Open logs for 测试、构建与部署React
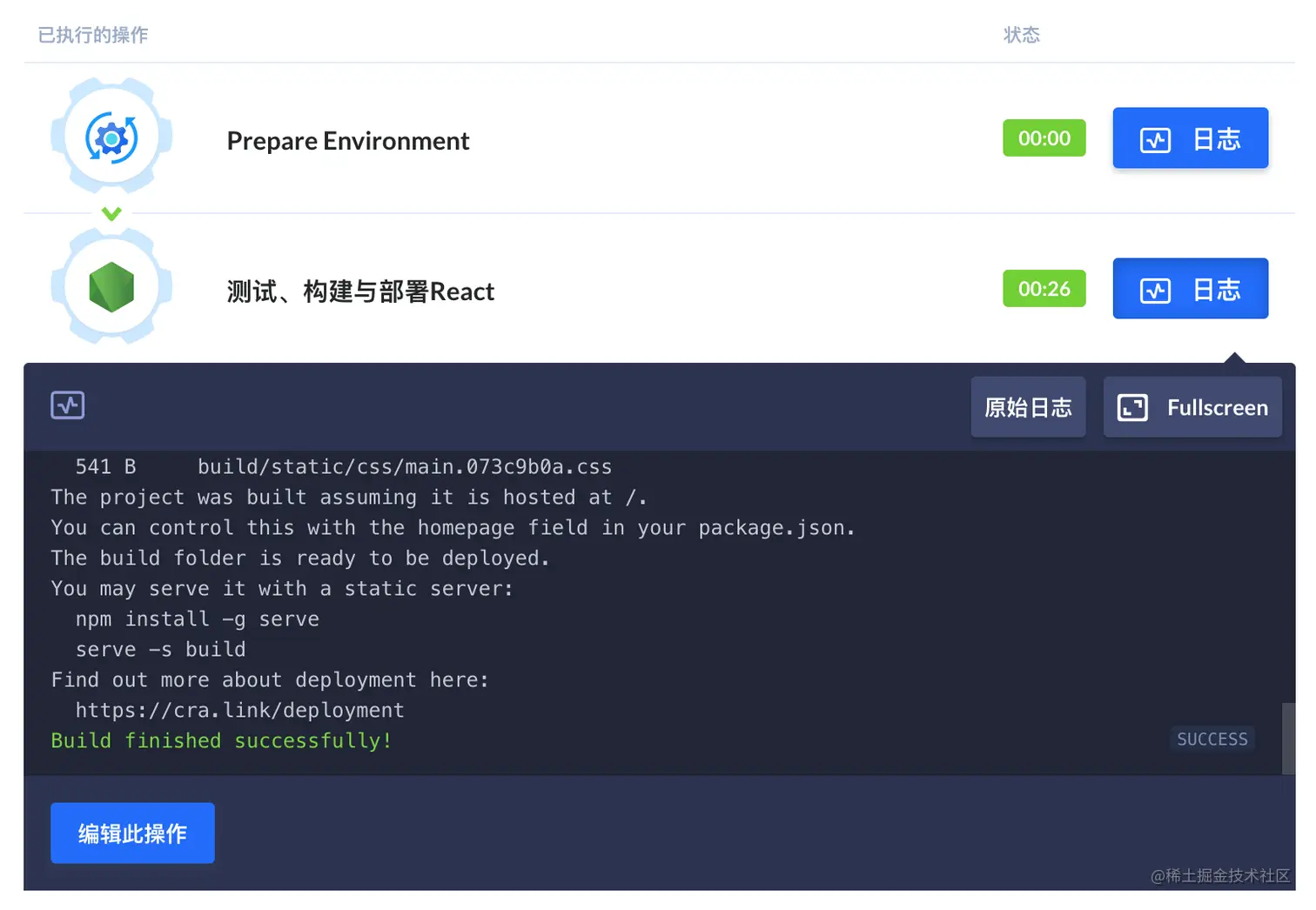The width and height of the screenshot is (1316, 910). (x=1190, y=289)
